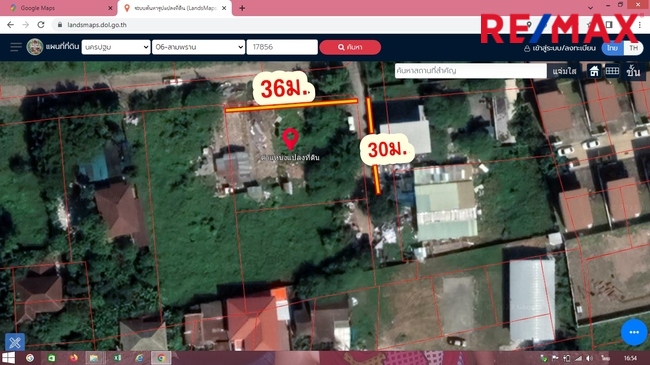Close the Google Maps tab

click(x=110, y=8)
